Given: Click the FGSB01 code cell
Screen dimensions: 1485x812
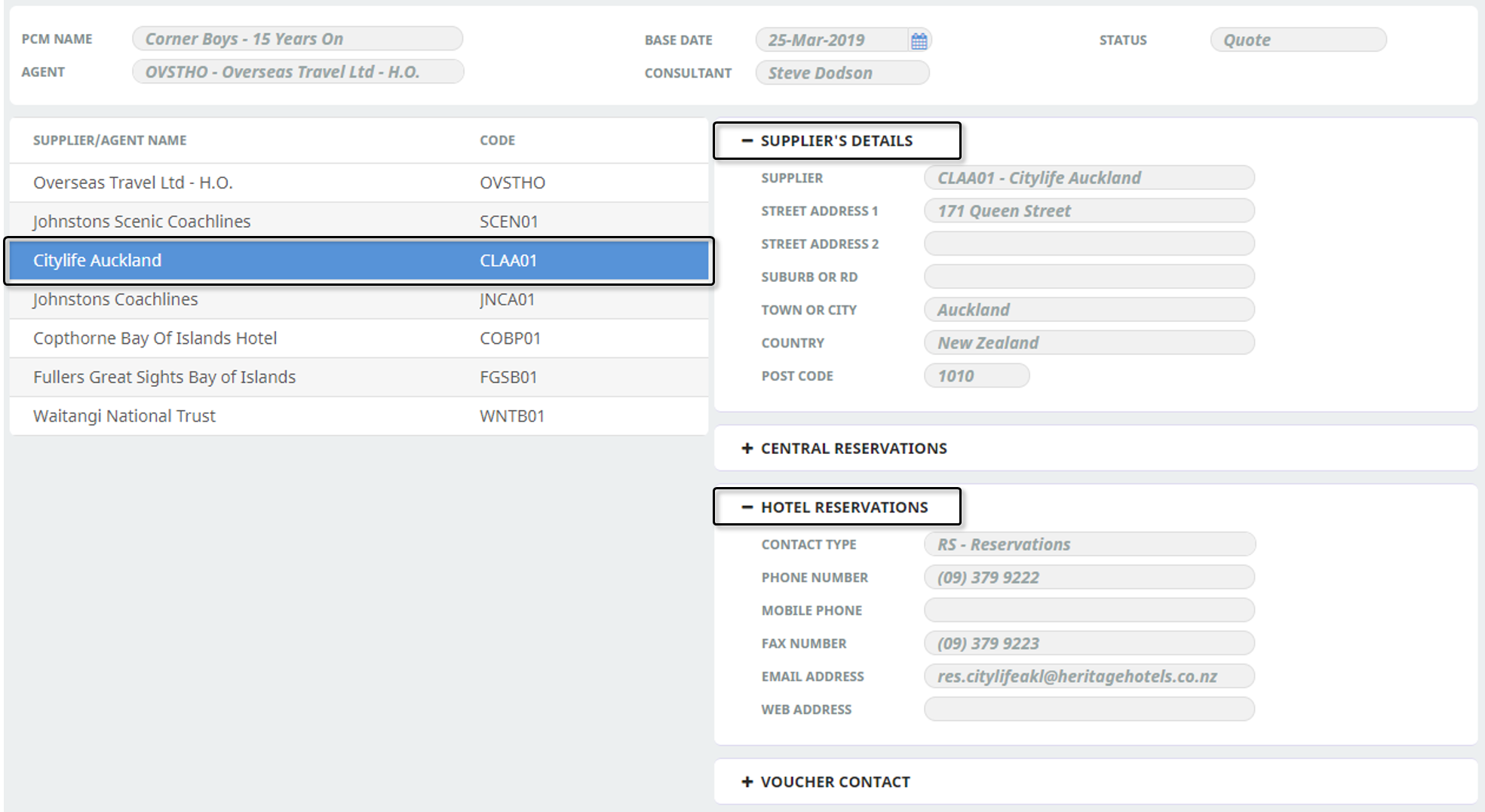Looking at the screenshot, I should click(508, 377).
